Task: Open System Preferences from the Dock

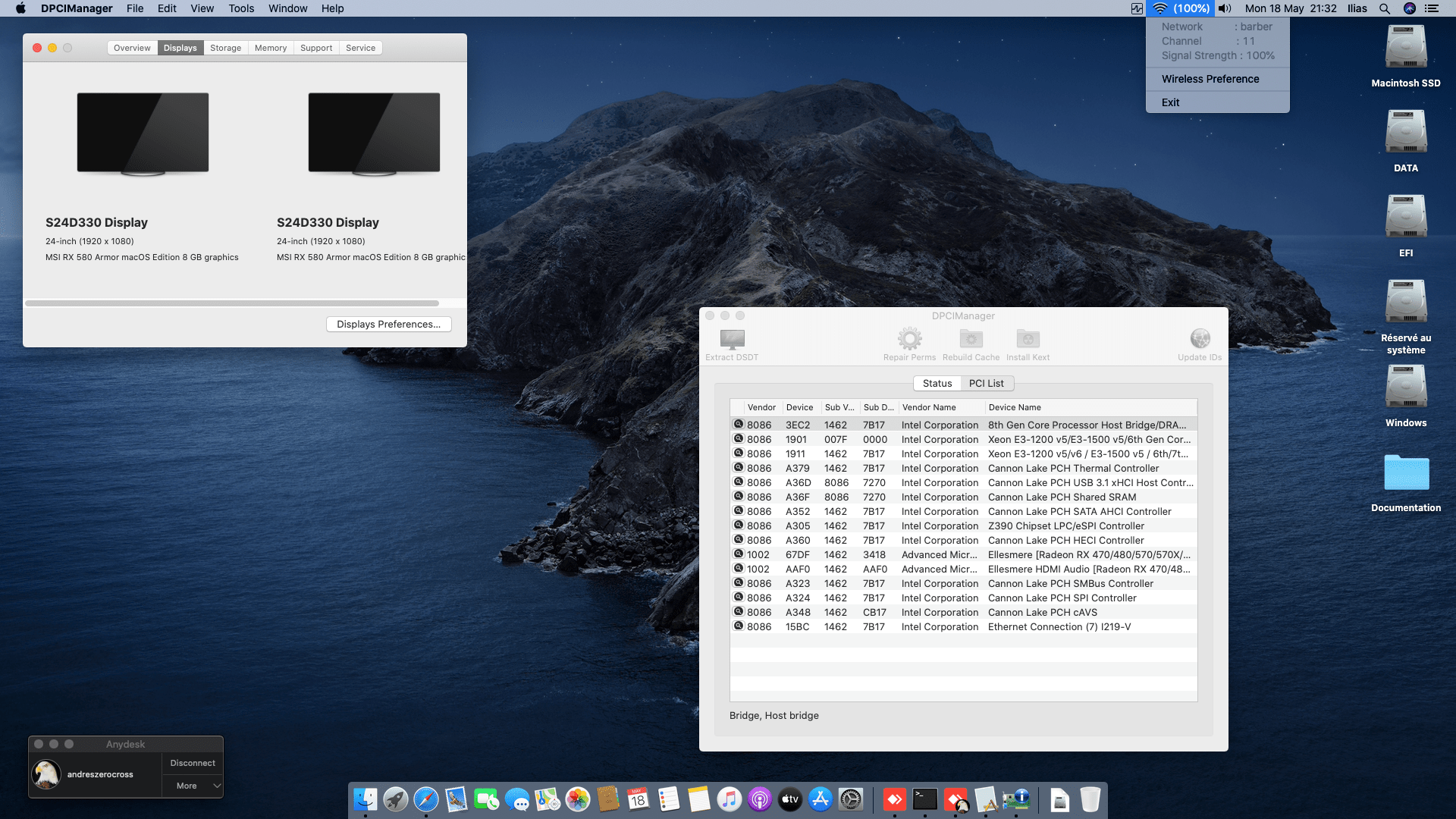Action: (x=851, y=799)
